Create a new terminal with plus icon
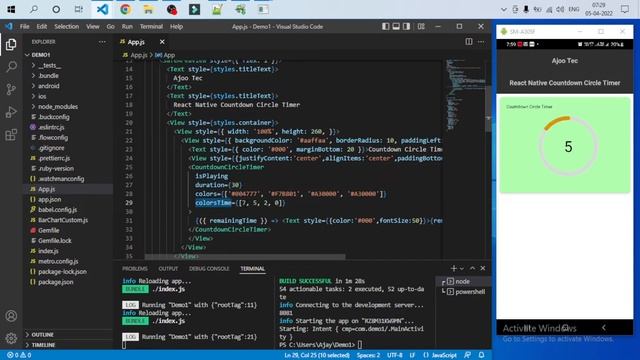Image resolution: width=640 pixels, height=360 pixels. (453, 268)
